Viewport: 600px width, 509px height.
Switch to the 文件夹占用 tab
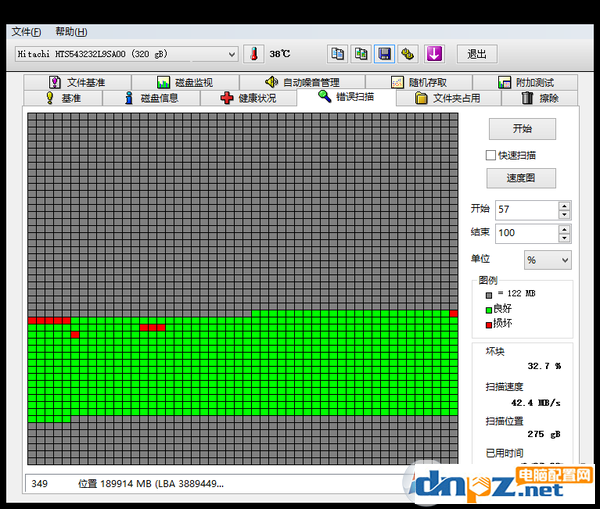coord(448,98)
